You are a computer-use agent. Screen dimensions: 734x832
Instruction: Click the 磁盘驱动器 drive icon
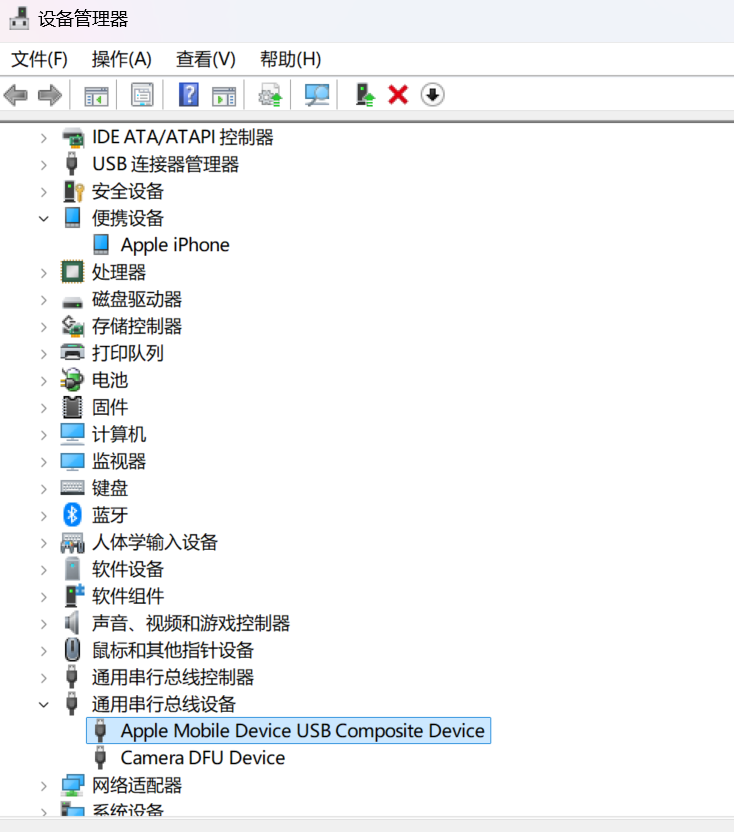[x=72, y=303]
